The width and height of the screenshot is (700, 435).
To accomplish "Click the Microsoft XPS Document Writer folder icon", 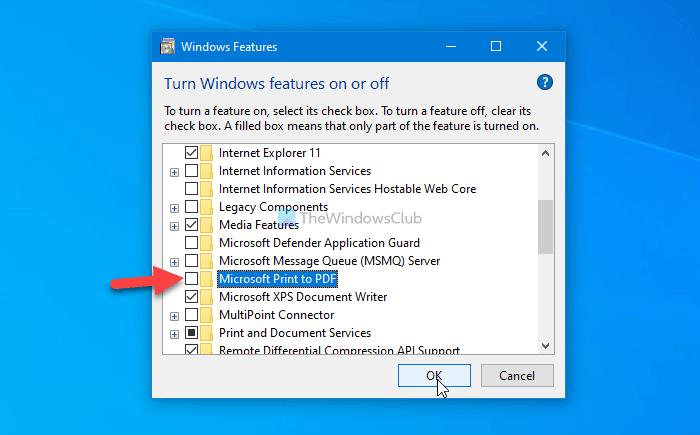I will 206,297.
